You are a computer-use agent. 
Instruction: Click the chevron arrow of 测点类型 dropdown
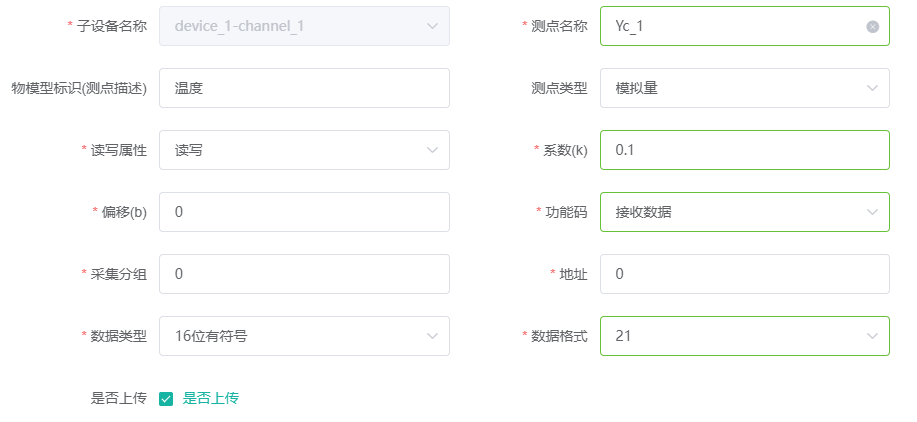pyautogui.click(x=872, y=88)
